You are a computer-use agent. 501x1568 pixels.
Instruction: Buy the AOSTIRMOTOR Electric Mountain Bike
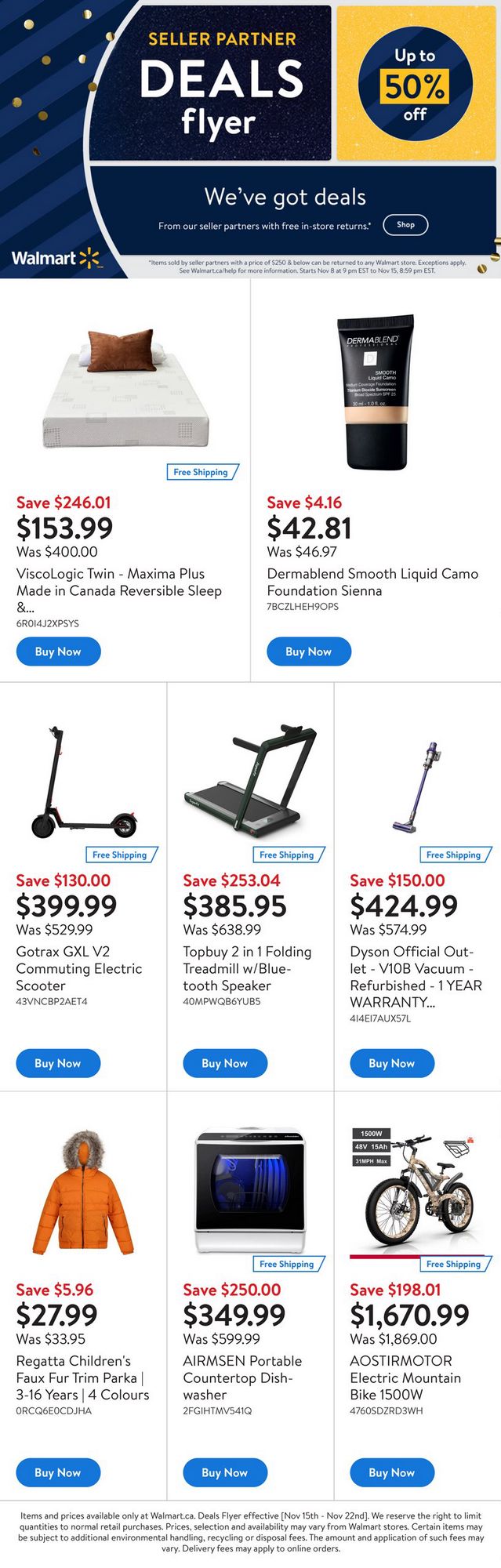391,1472
